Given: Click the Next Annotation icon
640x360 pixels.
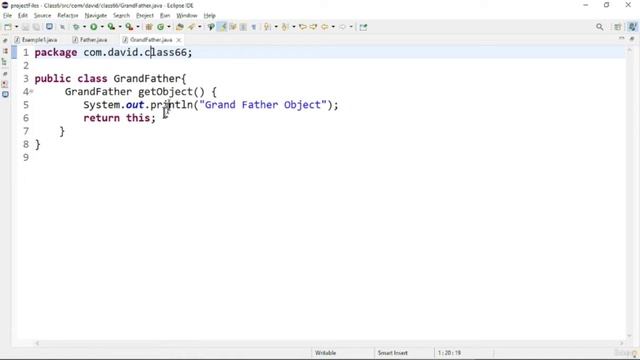Looking at the screenshot, I should pyautogui.click(x=267, y=27).
